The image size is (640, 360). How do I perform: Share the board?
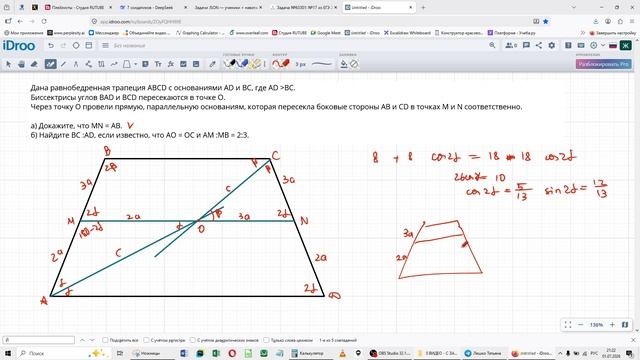click(539, 45)
